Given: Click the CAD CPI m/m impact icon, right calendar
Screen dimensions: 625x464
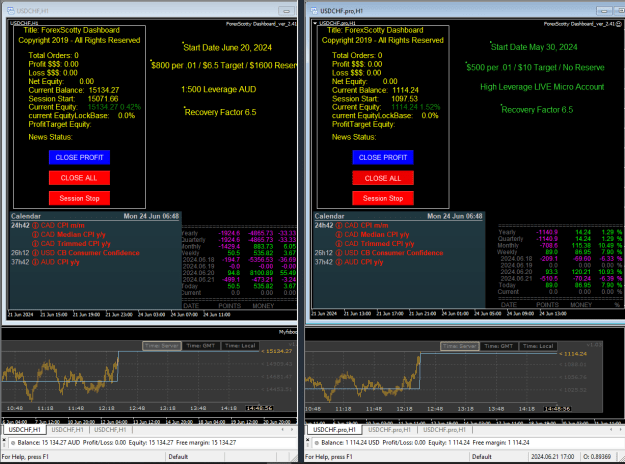Looking at the screenshot, I should click(339, 226).
